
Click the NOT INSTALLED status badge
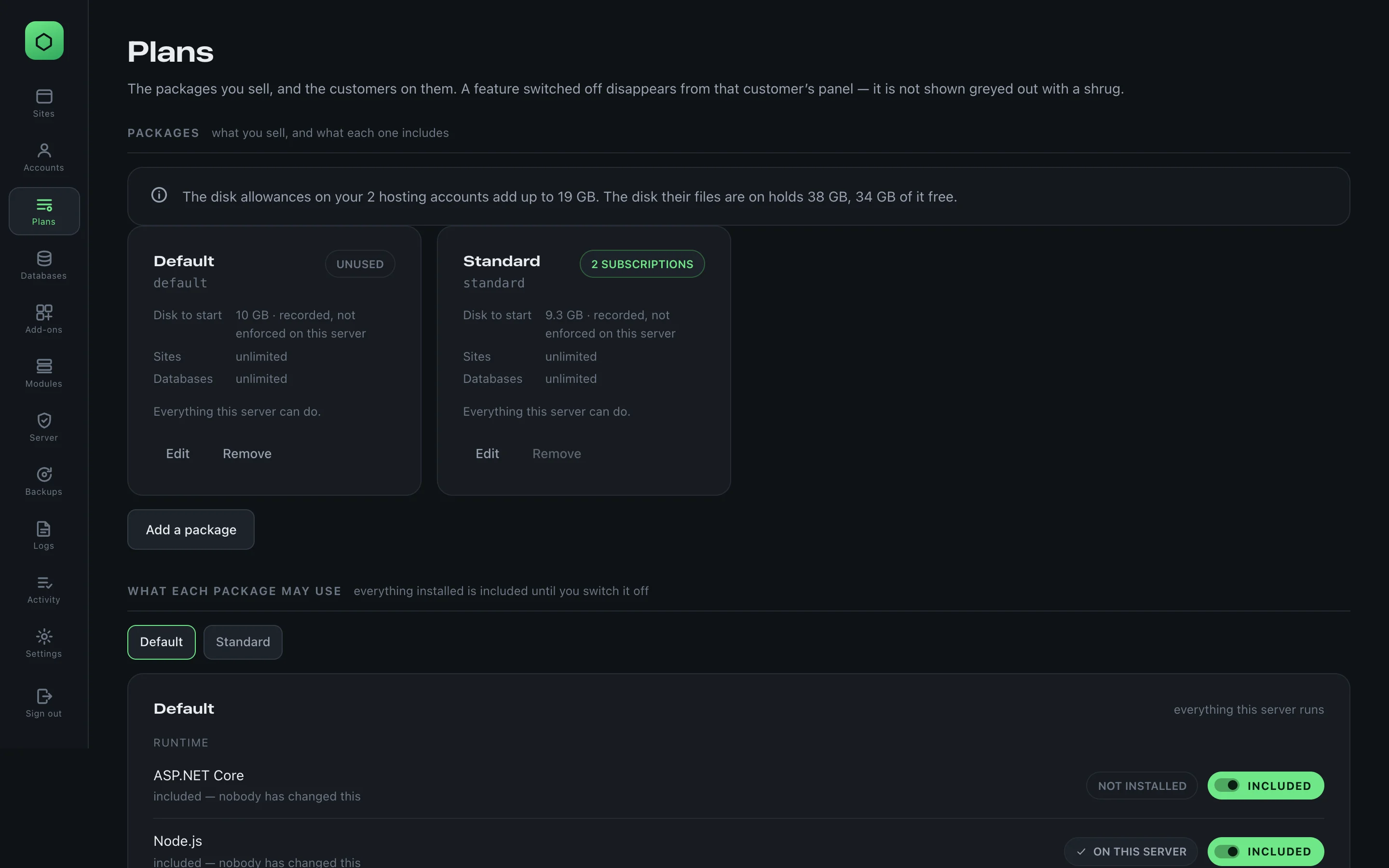click(x=1142, y=786)
